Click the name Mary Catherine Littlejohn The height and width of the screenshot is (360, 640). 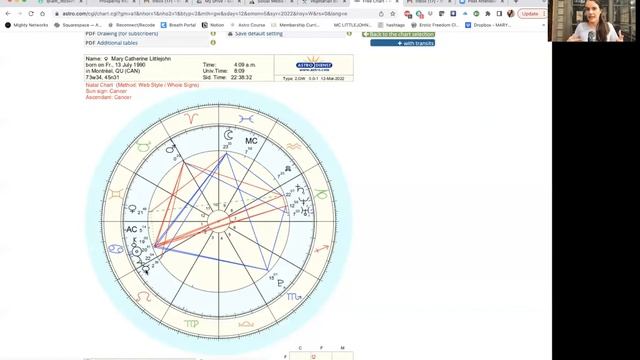[141, 59]
